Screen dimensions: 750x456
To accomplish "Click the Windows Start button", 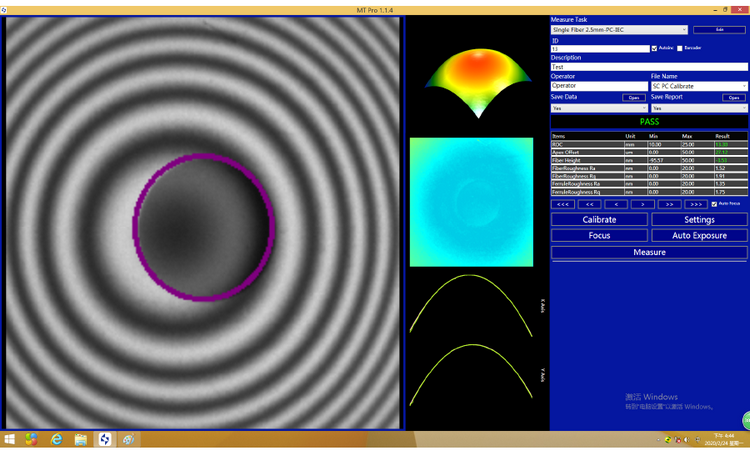I will coord(10,440).
